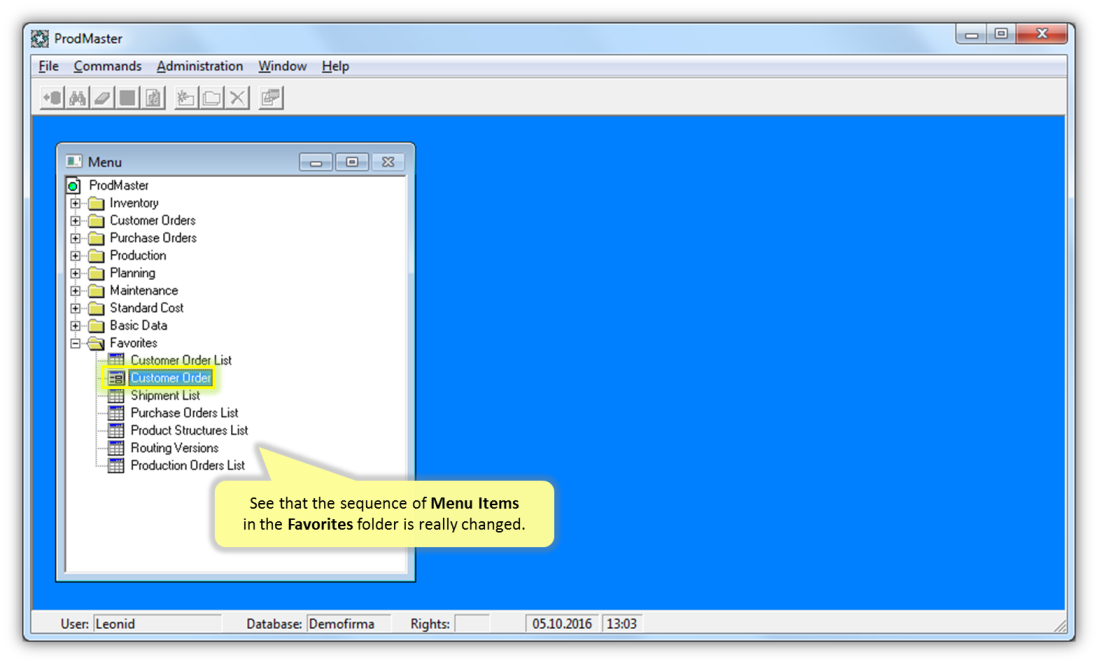Click the new folder starburst toolbar icon
1098x664 pixels.
pyautogui.click(x=186, y=98)
